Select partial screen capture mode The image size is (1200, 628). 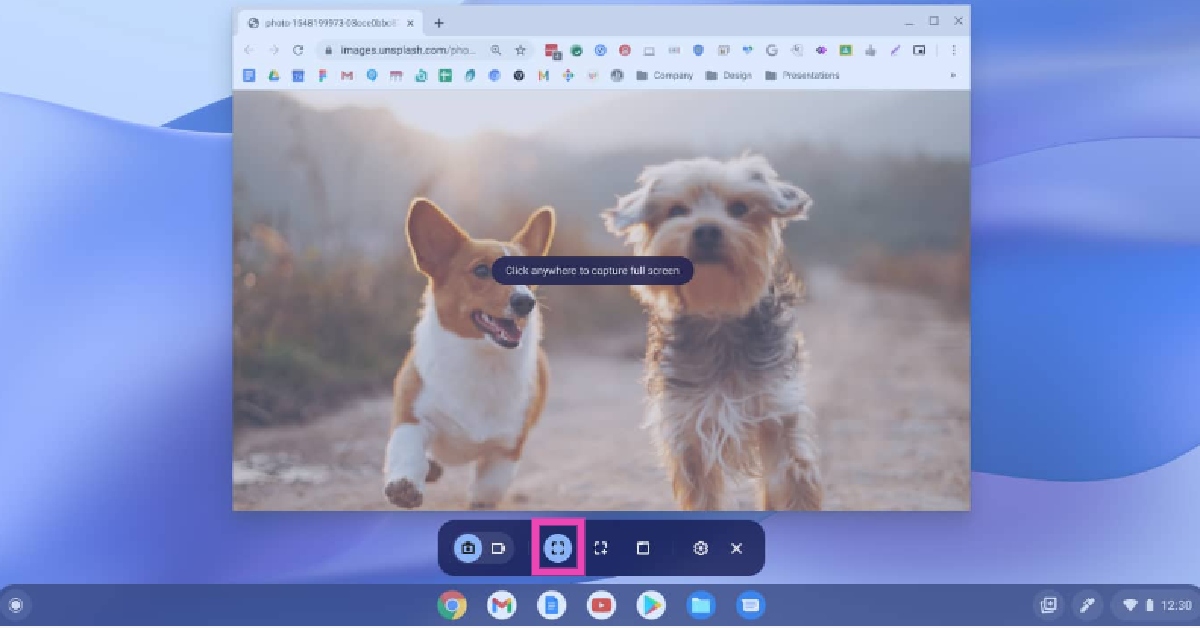(x=601, y=548)
